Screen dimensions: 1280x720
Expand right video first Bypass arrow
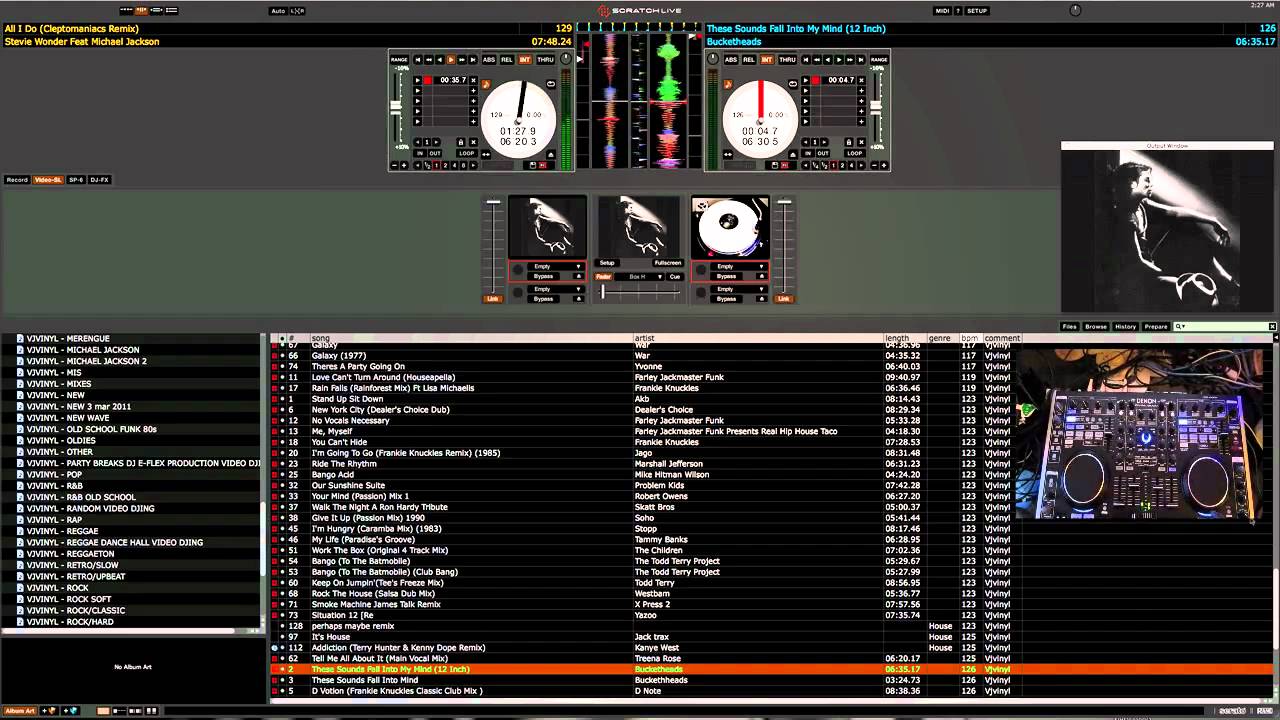point(762,276)
